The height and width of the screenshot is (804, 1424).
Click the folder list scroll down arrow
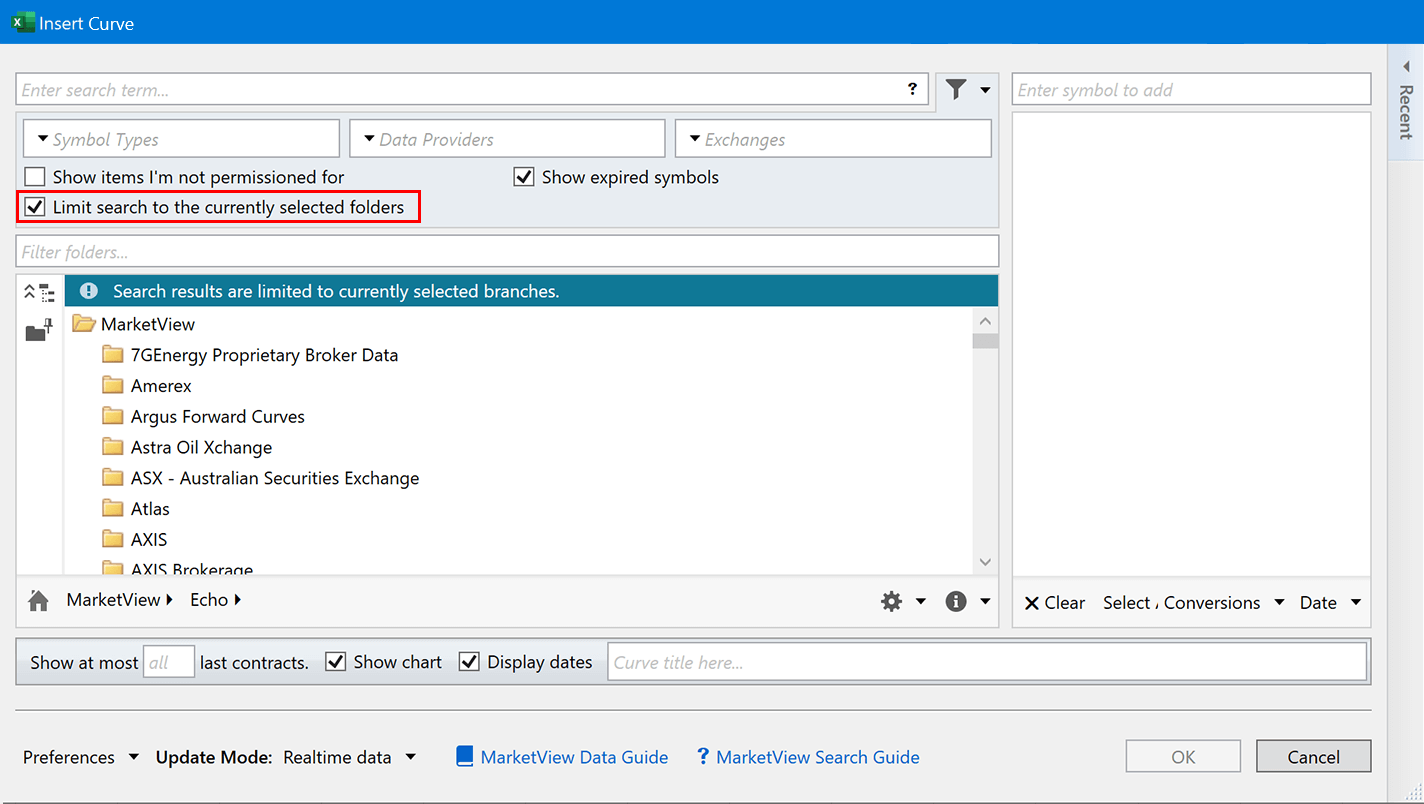point(985,563)
